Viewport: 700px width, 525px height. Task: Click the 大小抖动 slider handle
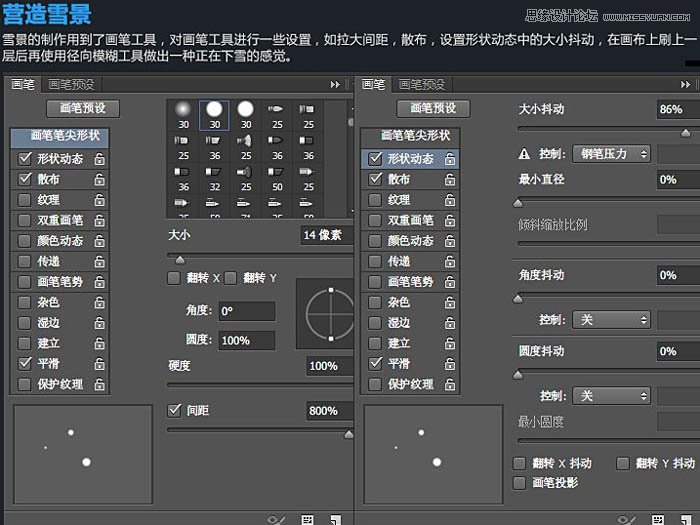[686, 133]
